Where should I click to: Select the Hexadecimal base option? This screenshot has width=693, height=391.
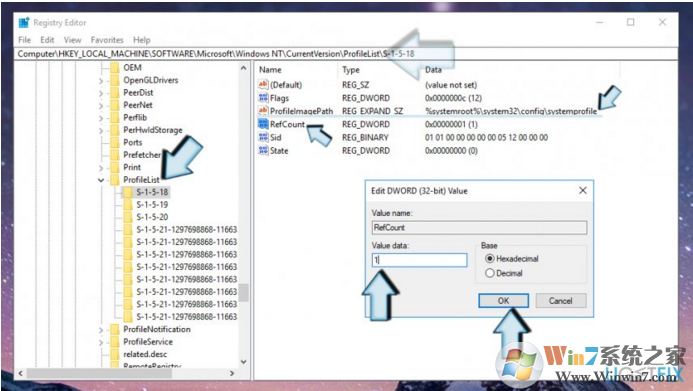[489, 258]
